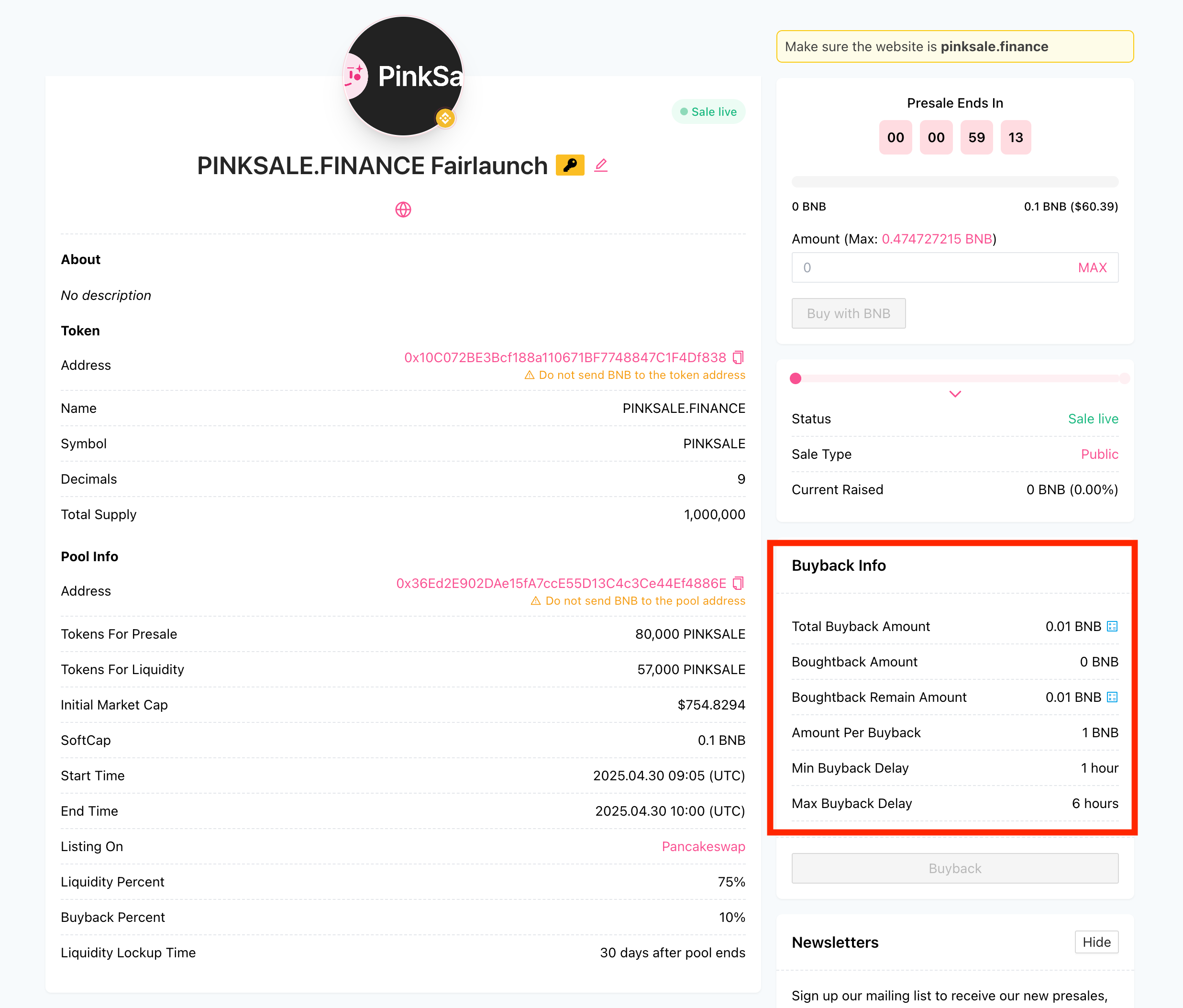Screen dimensions: 1183x1008
Task: Click the Symbol value PINKSALE
Action: (x=714, y=444)
